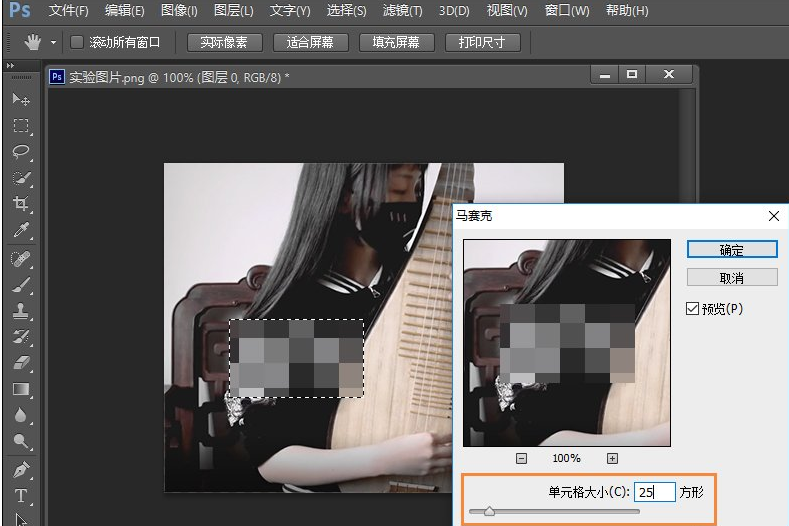Expand the collapsed tools panel arrows
Screen dimensions: 789x526
[x=10, y=65]
